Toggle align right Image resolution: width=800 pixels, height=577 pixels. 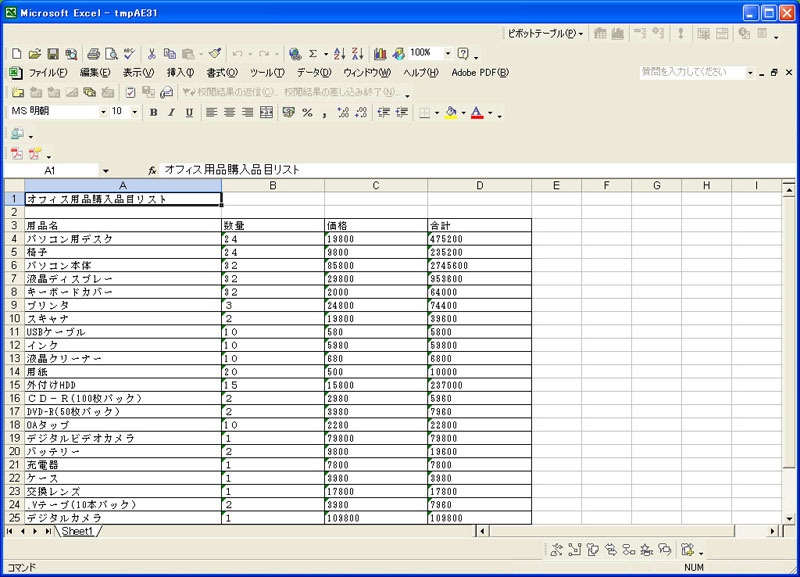pos(247,112)
